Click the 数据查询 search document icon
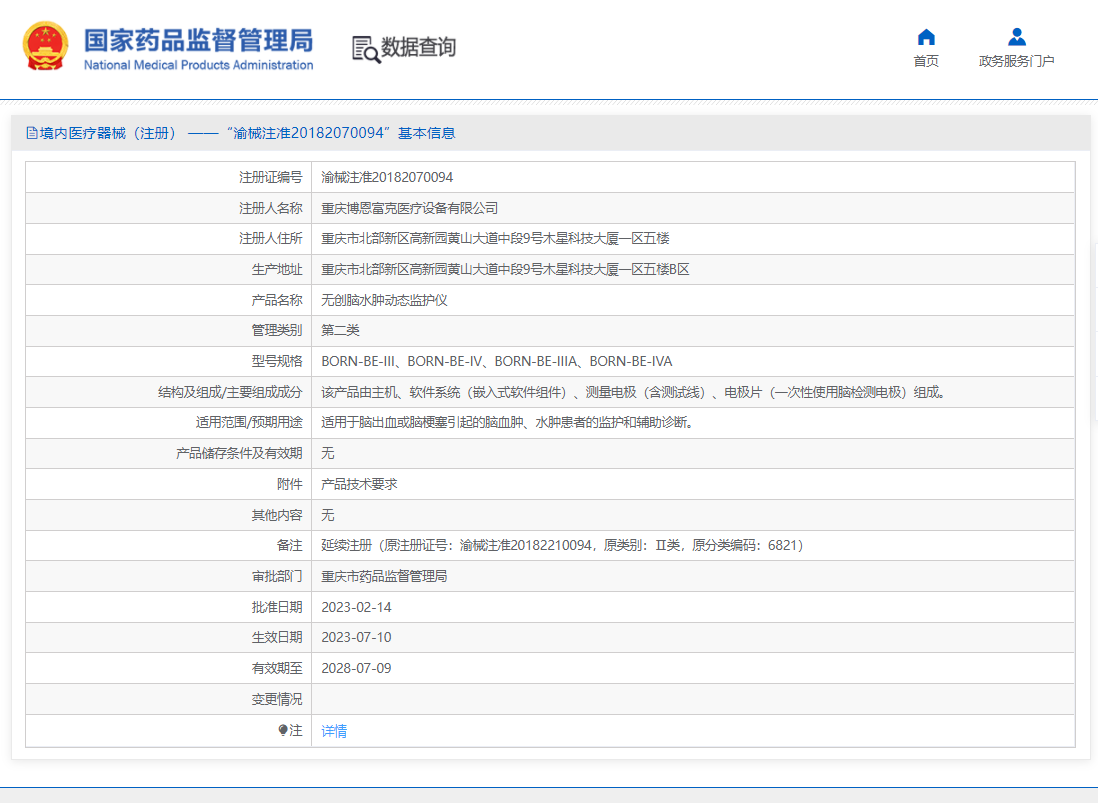The height and width of the screenshot is (803, 1098). [x=366, y=49]
